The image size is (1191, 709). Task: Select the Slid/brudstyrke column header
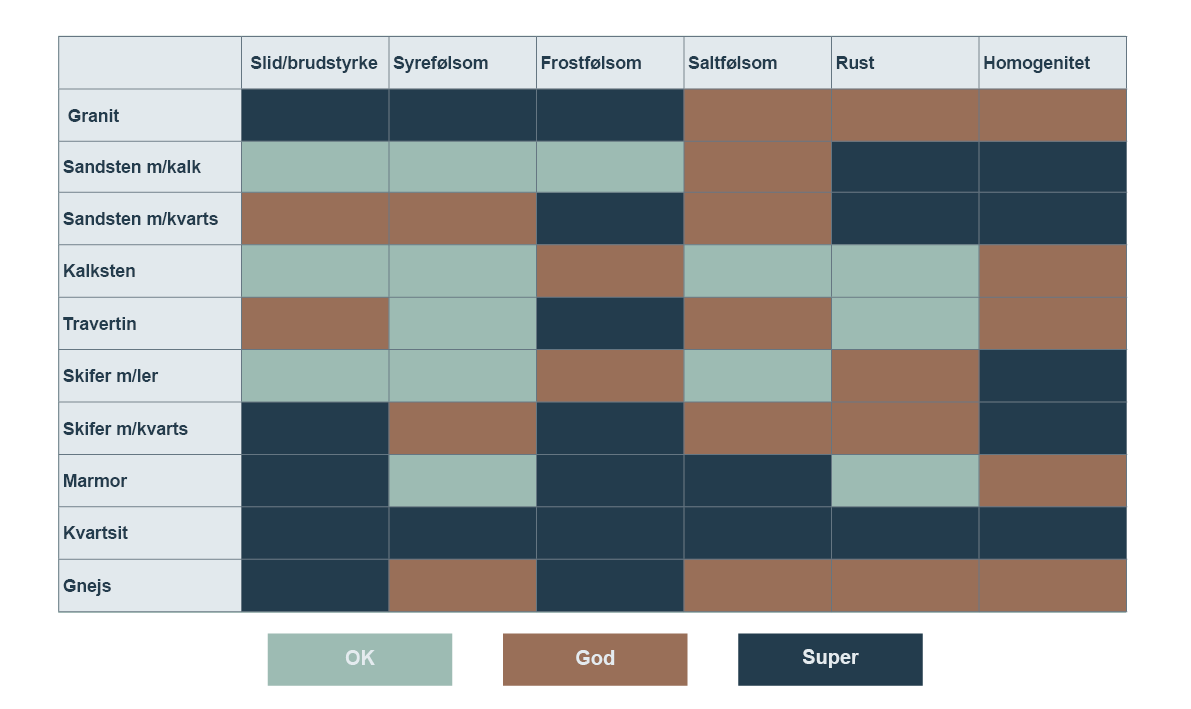pyautogui.click(x=314, y=63)
